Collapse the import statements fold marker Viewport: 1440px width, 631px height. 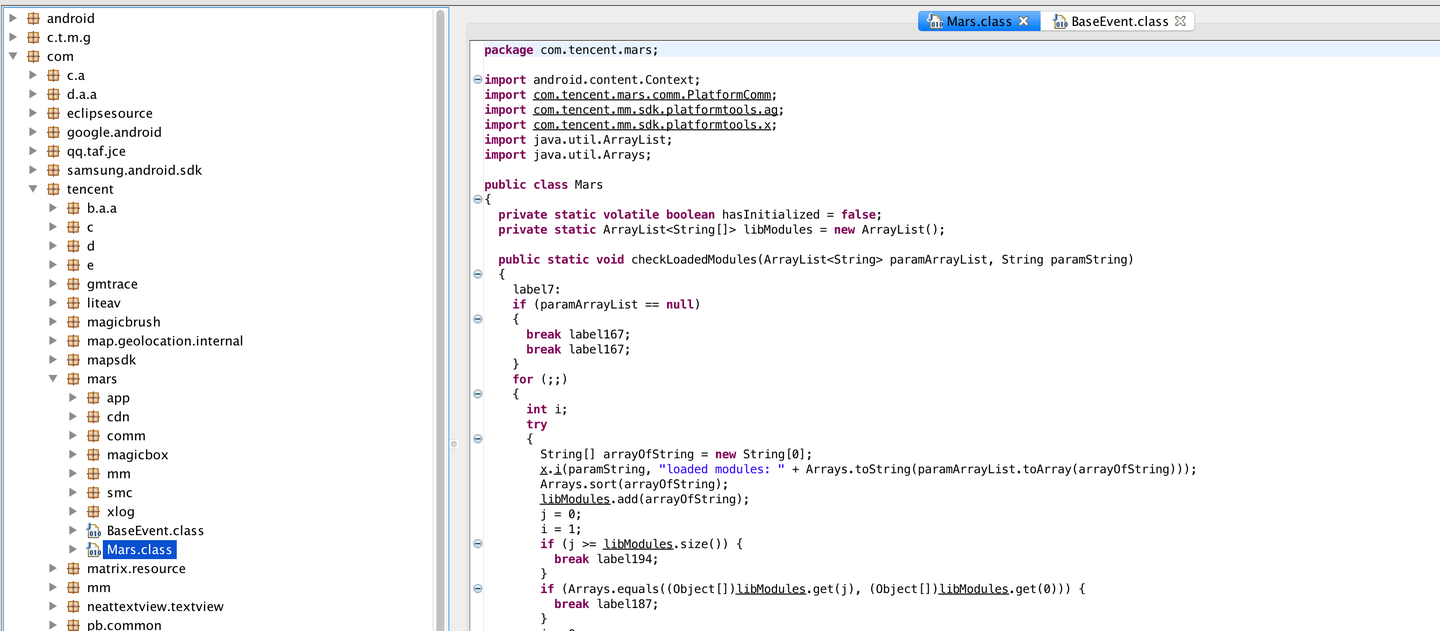[x=477, y=79]
